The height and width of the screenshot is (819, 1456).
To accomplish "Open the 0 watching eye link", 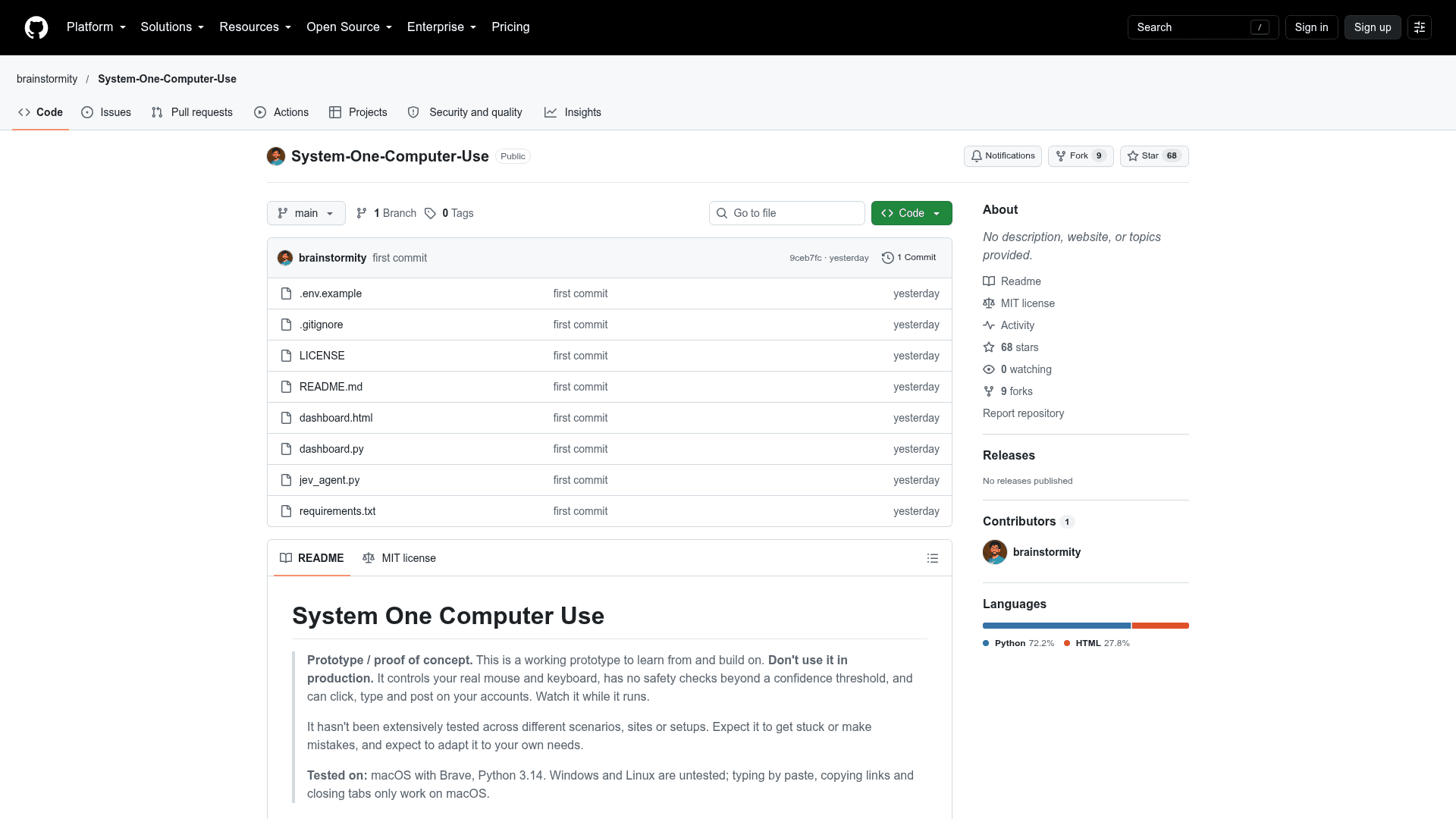I will (x=1018, y=369).
